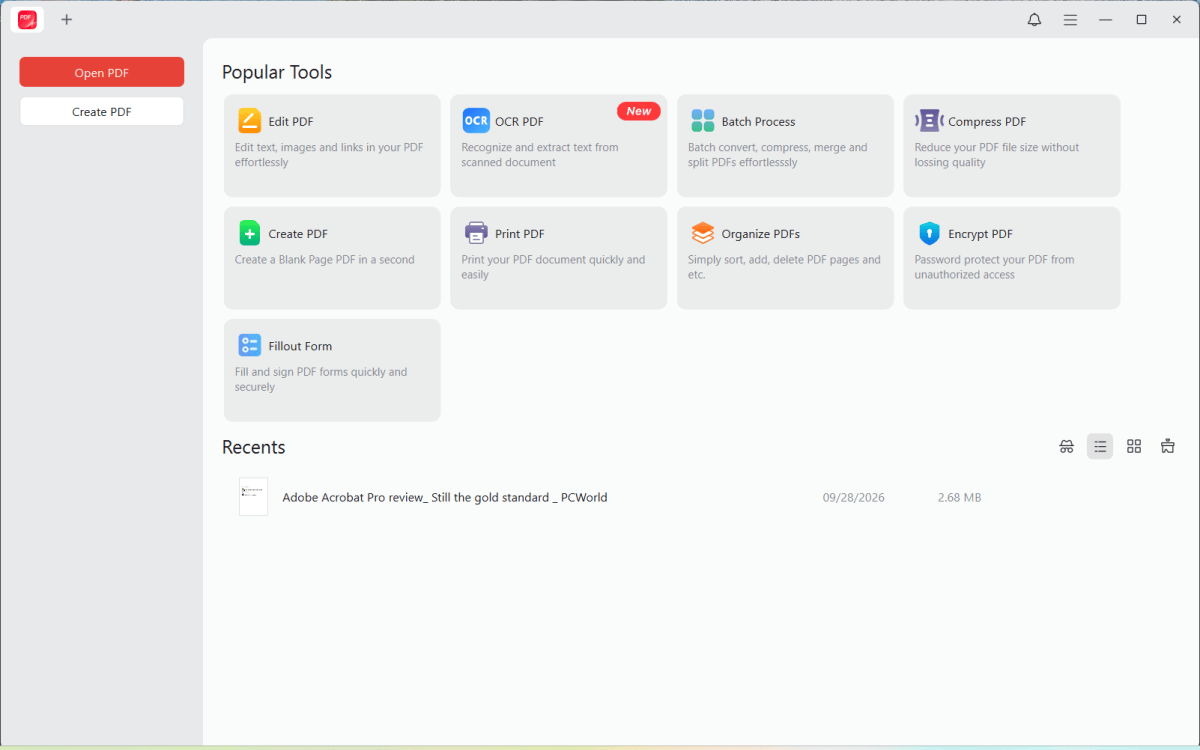The image size is (1200, 750).
Task: Switch Recents to list view
Action: tap(1100, 446)
